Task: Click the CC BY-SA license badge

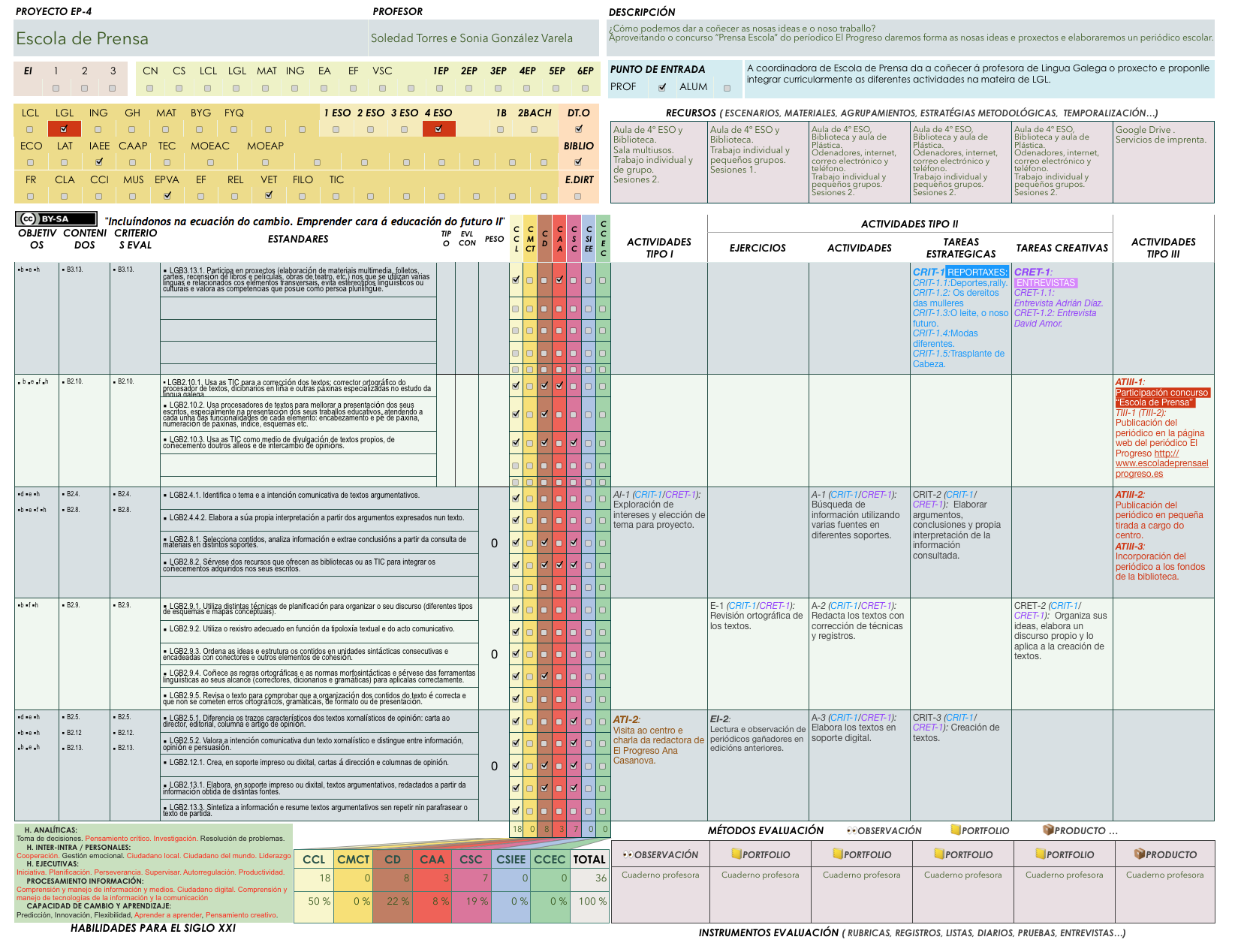Action: click(x=56, y=218)
